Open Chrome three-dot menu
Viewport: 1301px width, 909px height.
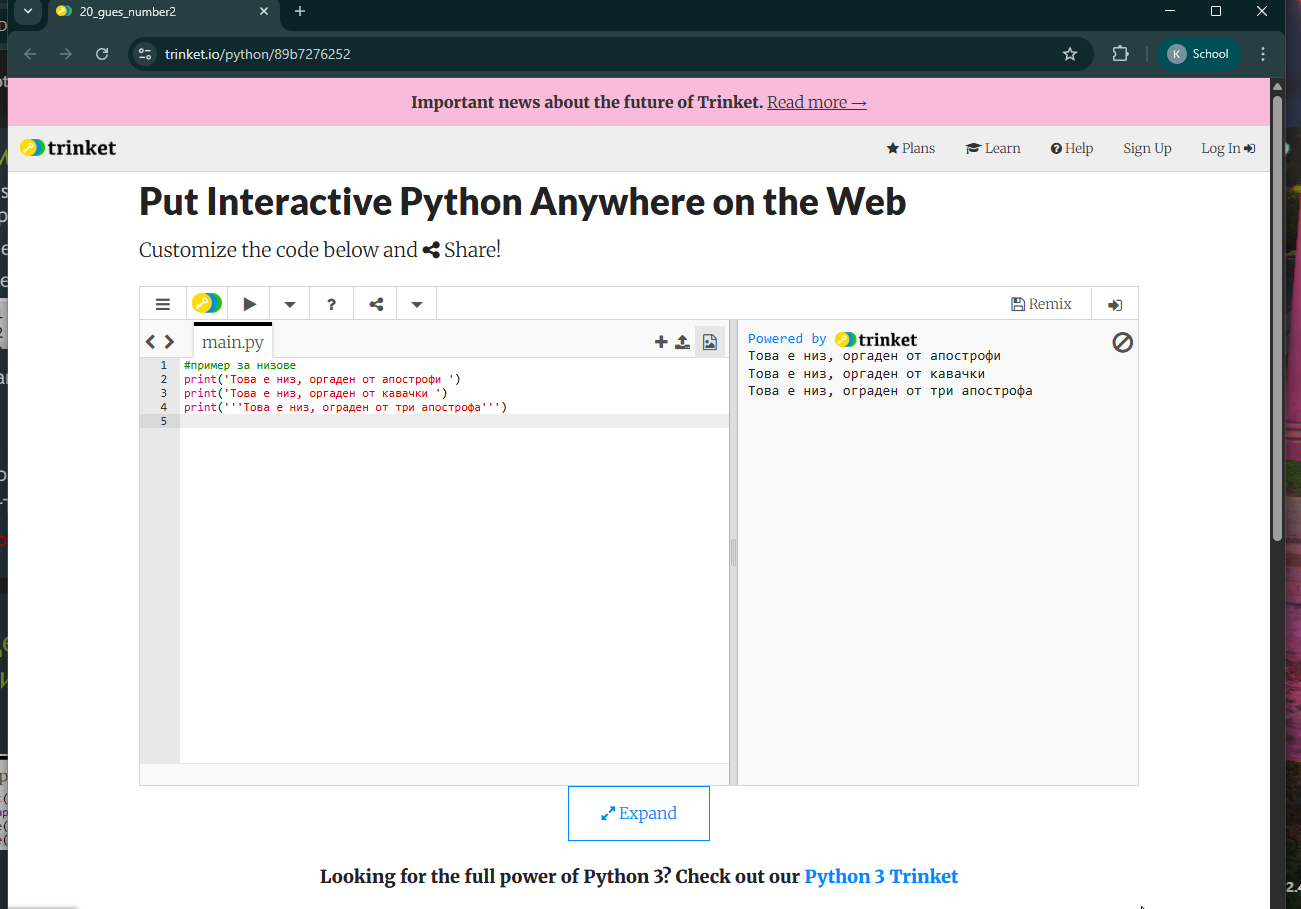[x=1263, y=54]
